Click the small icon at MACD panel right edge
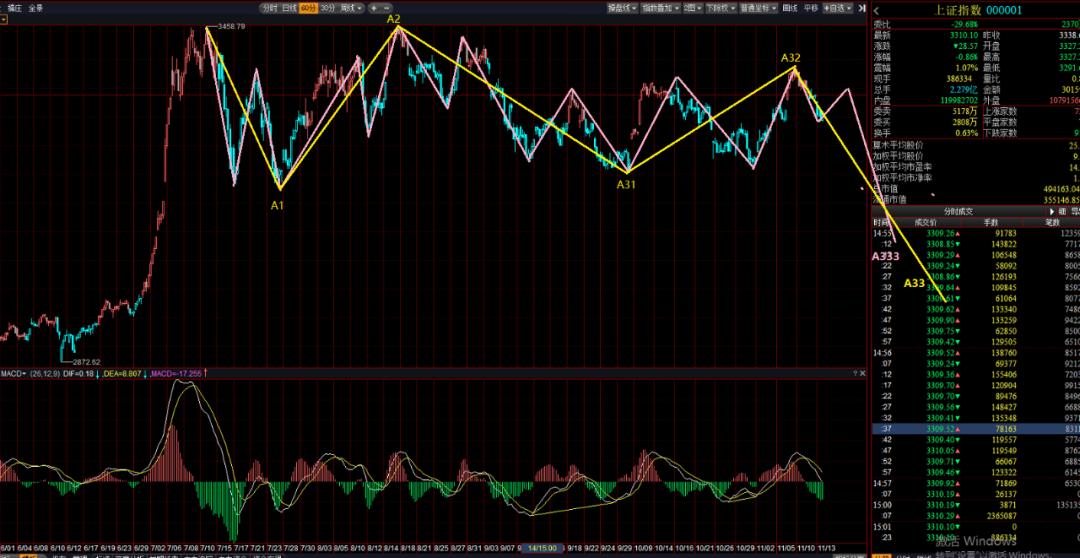1080x558 pixels. point(862,372)
